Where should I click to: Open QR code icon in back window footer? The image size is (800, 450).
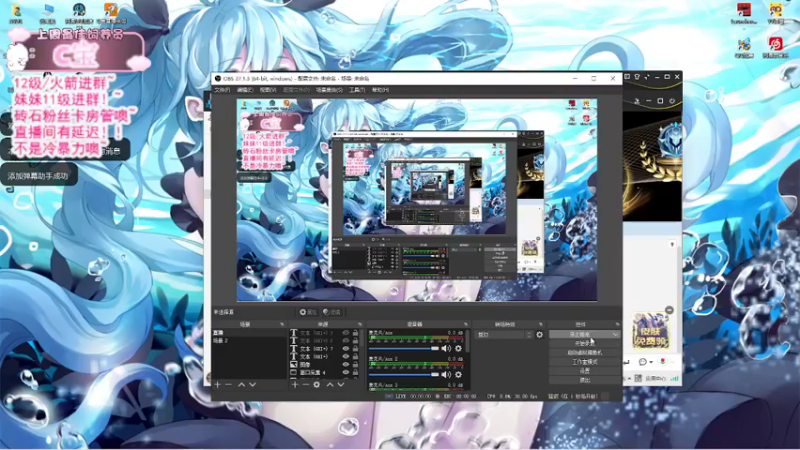[638, 379]
